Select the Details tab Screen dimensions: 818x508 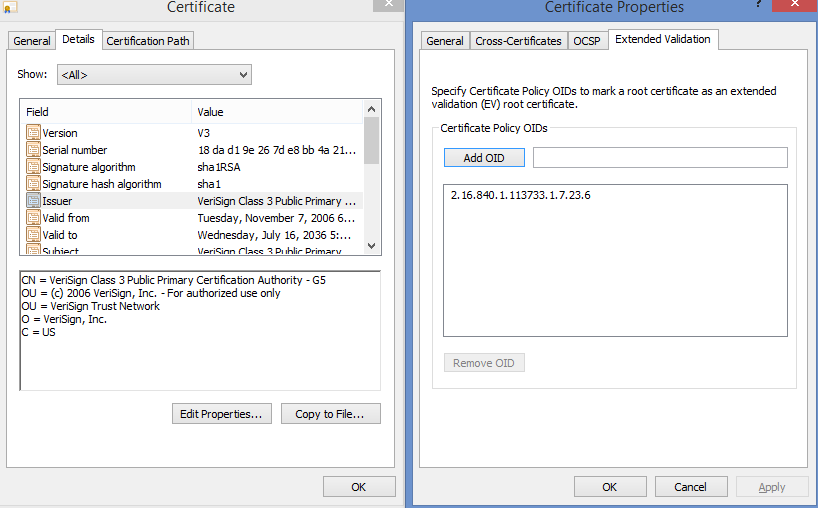pos(78,39)
